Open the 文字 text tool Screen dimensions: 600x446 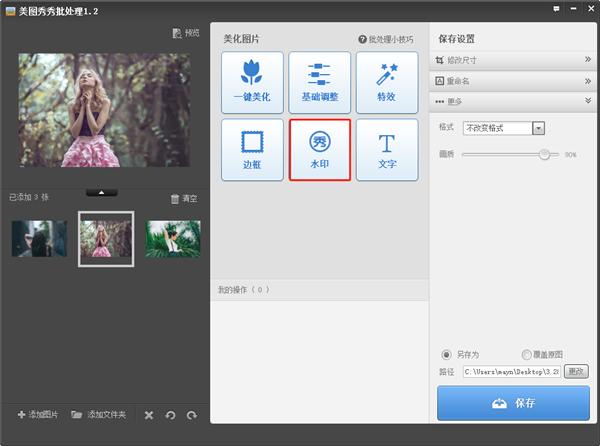(x=387, y=150)
